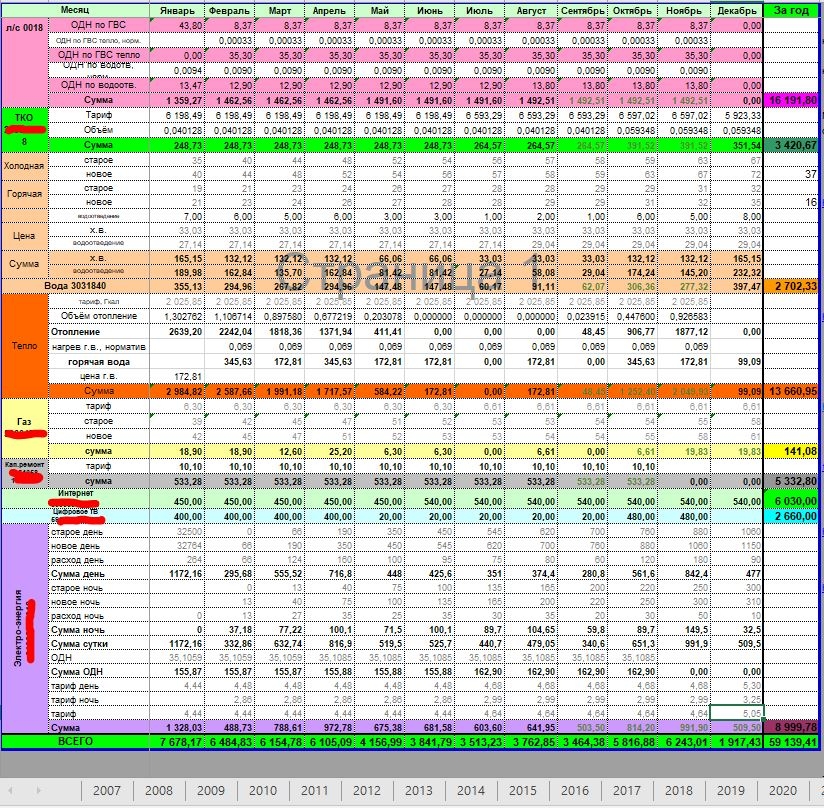Click the Тепло yearly sum 13 660,95
The image size is (824, 808).
(791, 391)
